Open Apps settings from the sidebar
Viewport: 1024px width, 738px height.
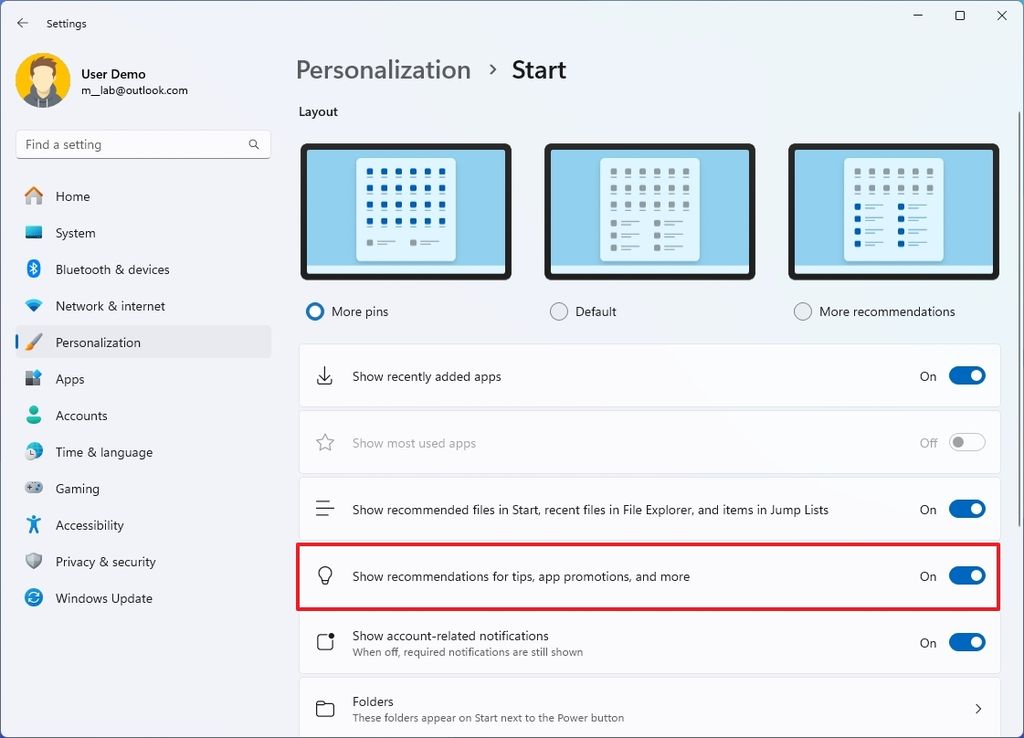click(x=70, y=378)
